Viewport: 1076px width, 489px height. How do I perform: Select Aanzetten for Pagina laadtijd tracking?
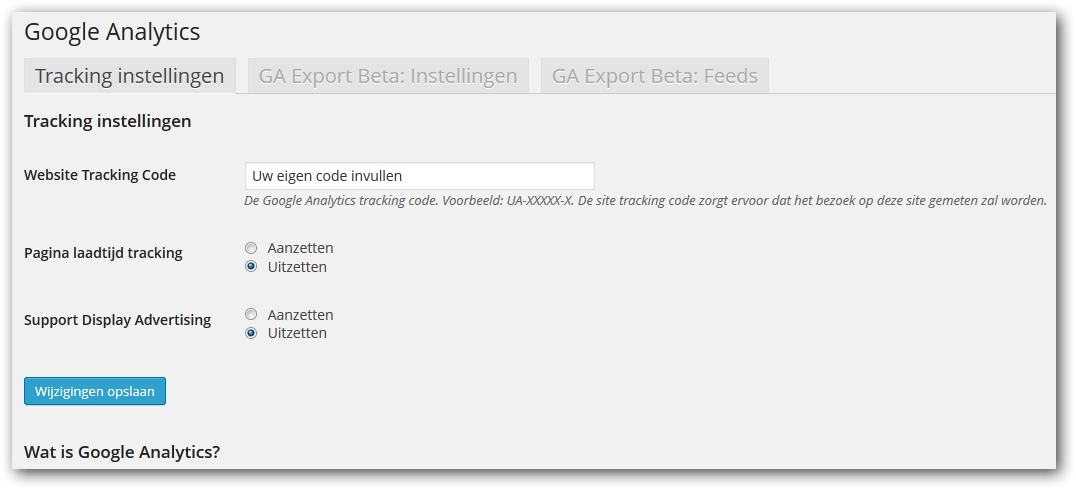pos(251,248)
